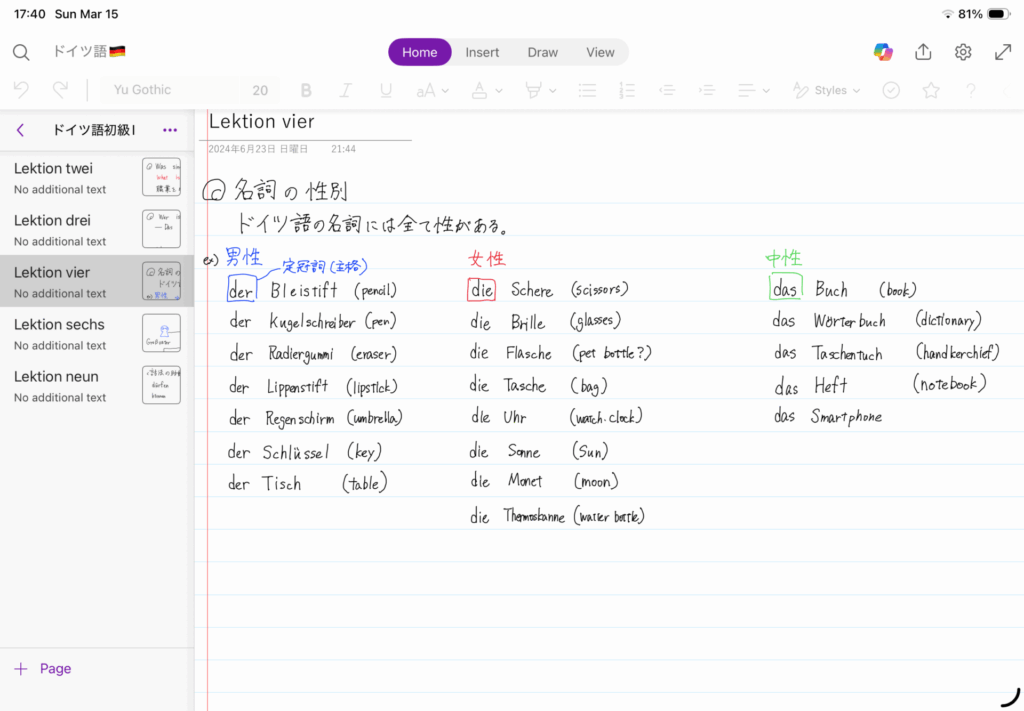Toggle italic formatting
The width and height of the screenshot is (1024, 711).
(x=346, y=90)
